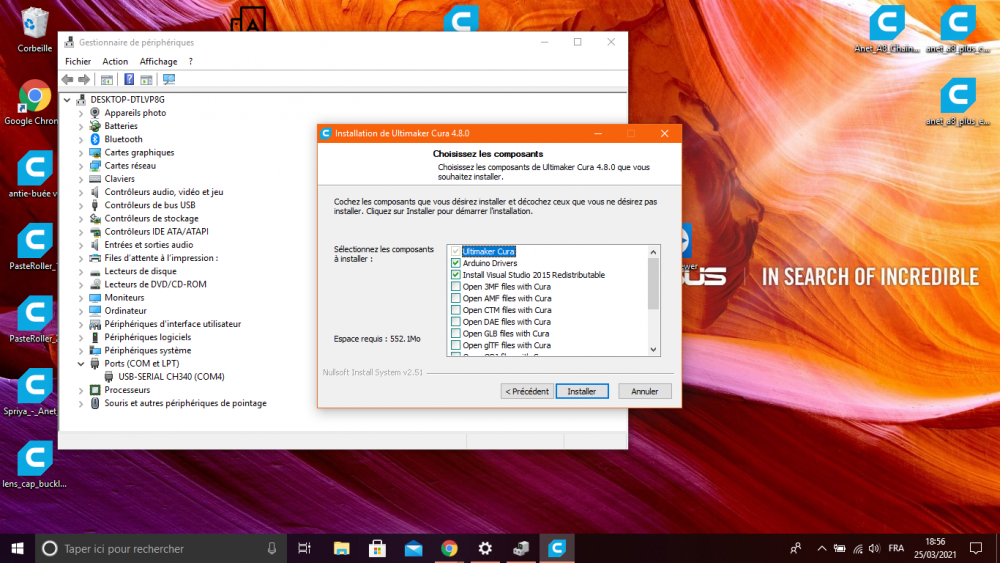Screen dimensions: 1000x563
Task: Click the volume speaker tray icon
Action: 874,548
